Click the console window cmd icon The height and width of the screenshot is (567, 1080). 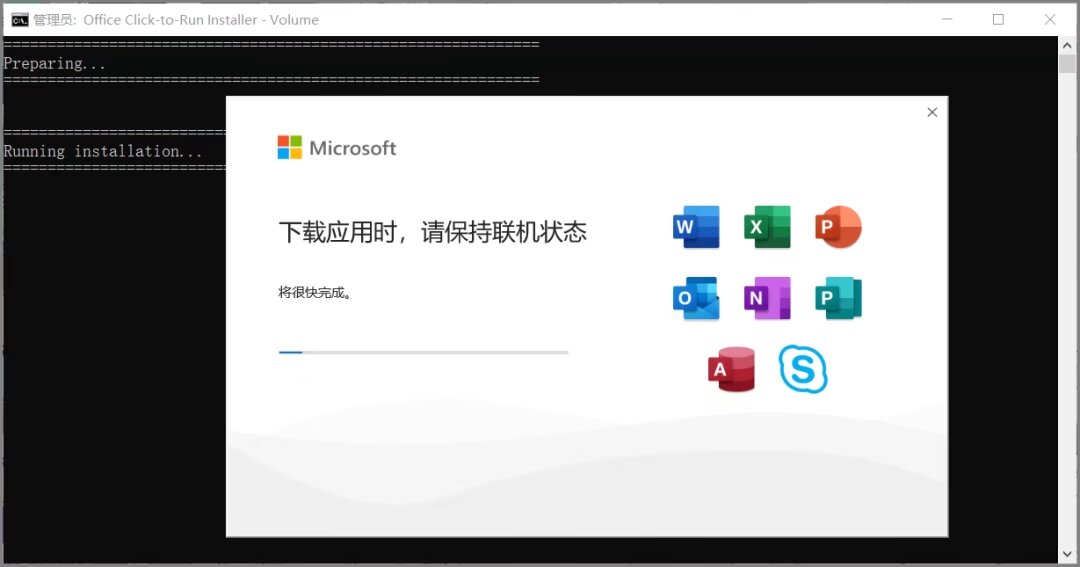click(x=20, y=20)
